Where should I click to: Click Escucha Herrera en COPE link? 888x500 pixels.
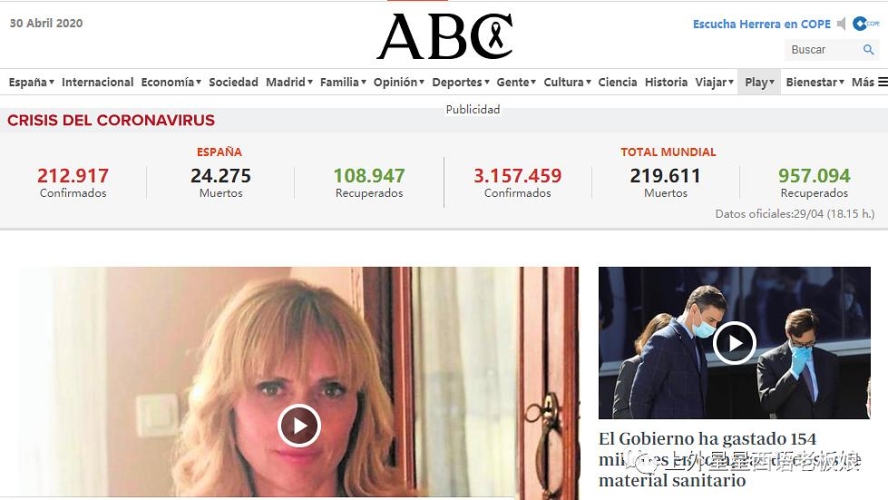(x=762, y=24)
